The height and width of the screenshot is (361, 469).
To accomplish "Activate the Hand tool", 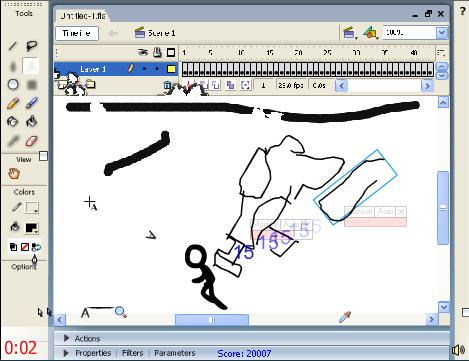I will [x=14, y=174].
